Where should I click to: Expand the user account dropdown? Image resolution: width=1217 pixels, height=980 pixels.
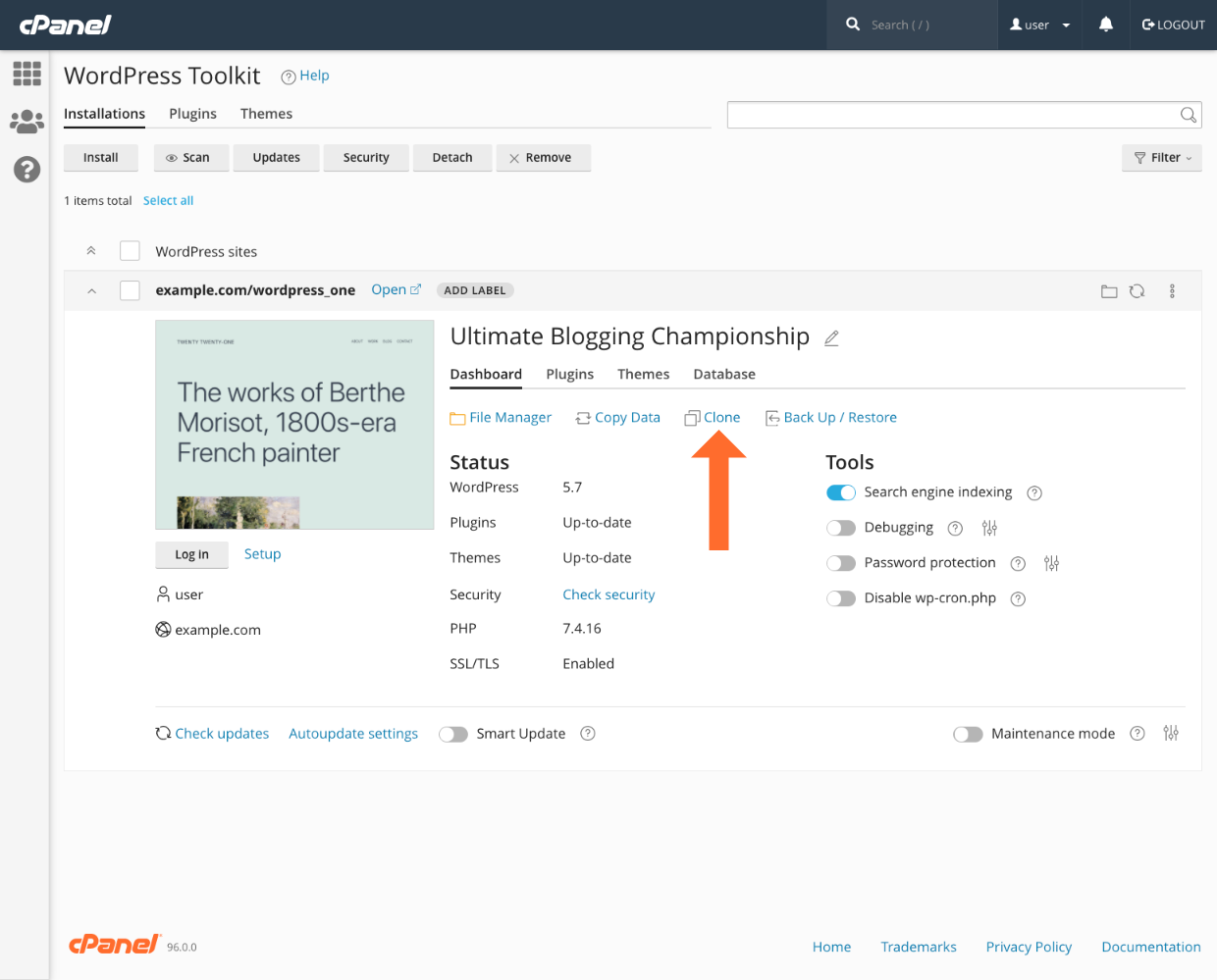1040,25
